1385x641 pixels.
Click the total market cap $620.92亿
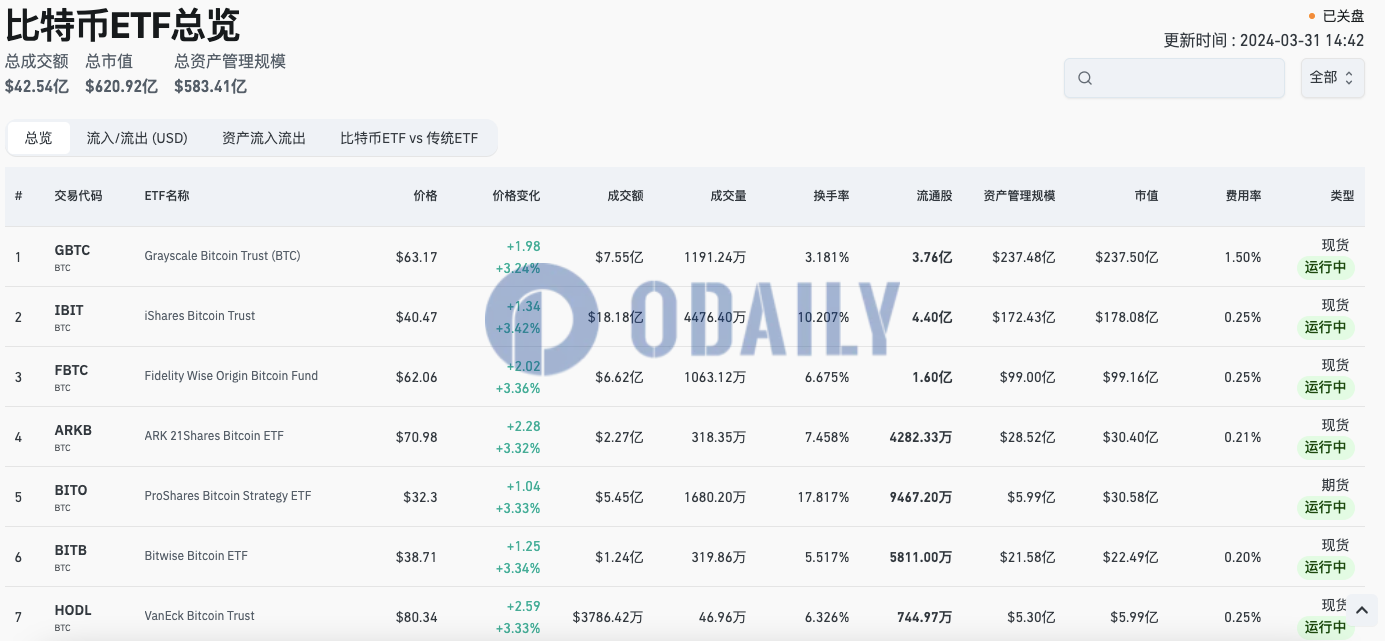pyautogui.click(x=121, y=86)
